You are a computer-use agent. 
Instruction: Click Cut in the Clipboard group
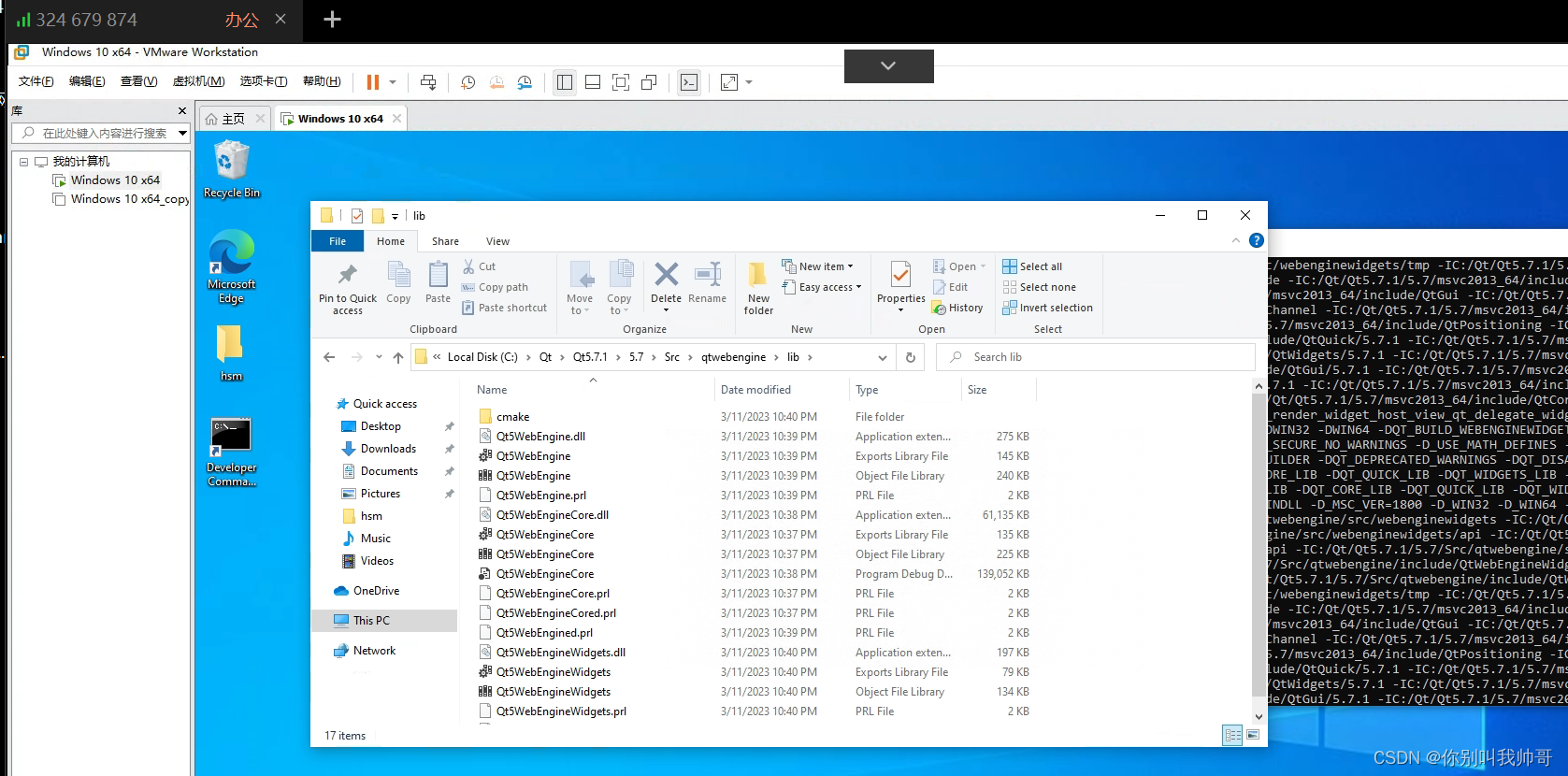pyautogui.click(x=479, y=266)
